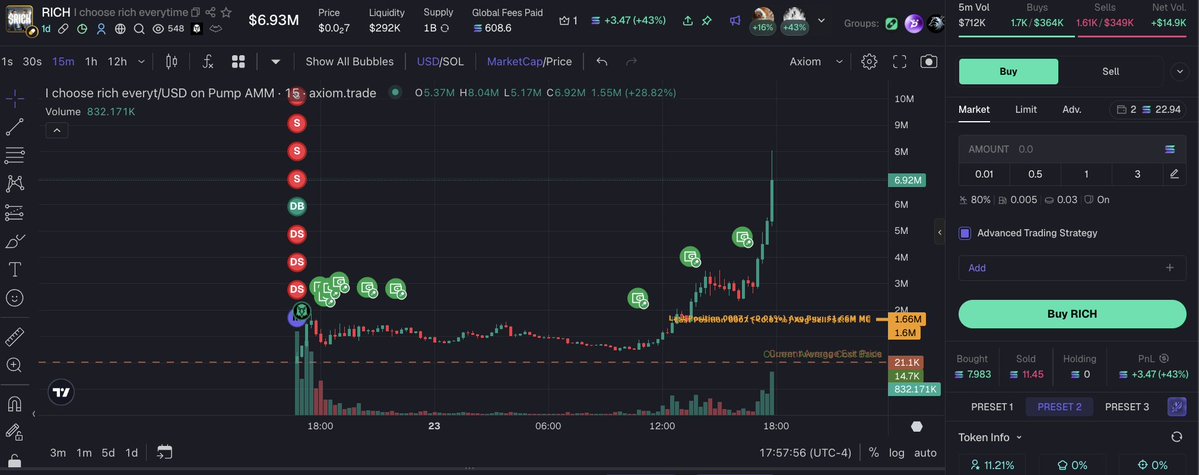Select the Market order tab
Image resolution: width=1199 pixels, height=475 pixels.
[x=973, y=109]
